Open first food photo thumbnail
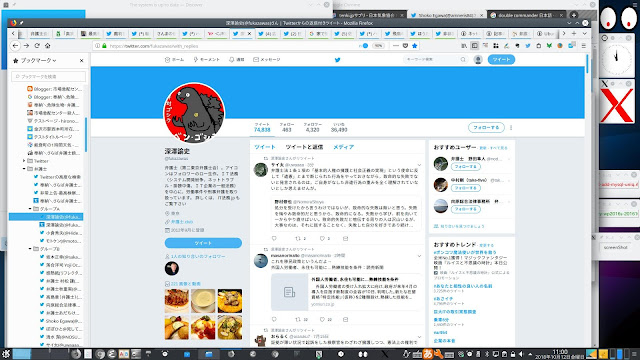This screenshot has width=640, height=360. (177, 301)
